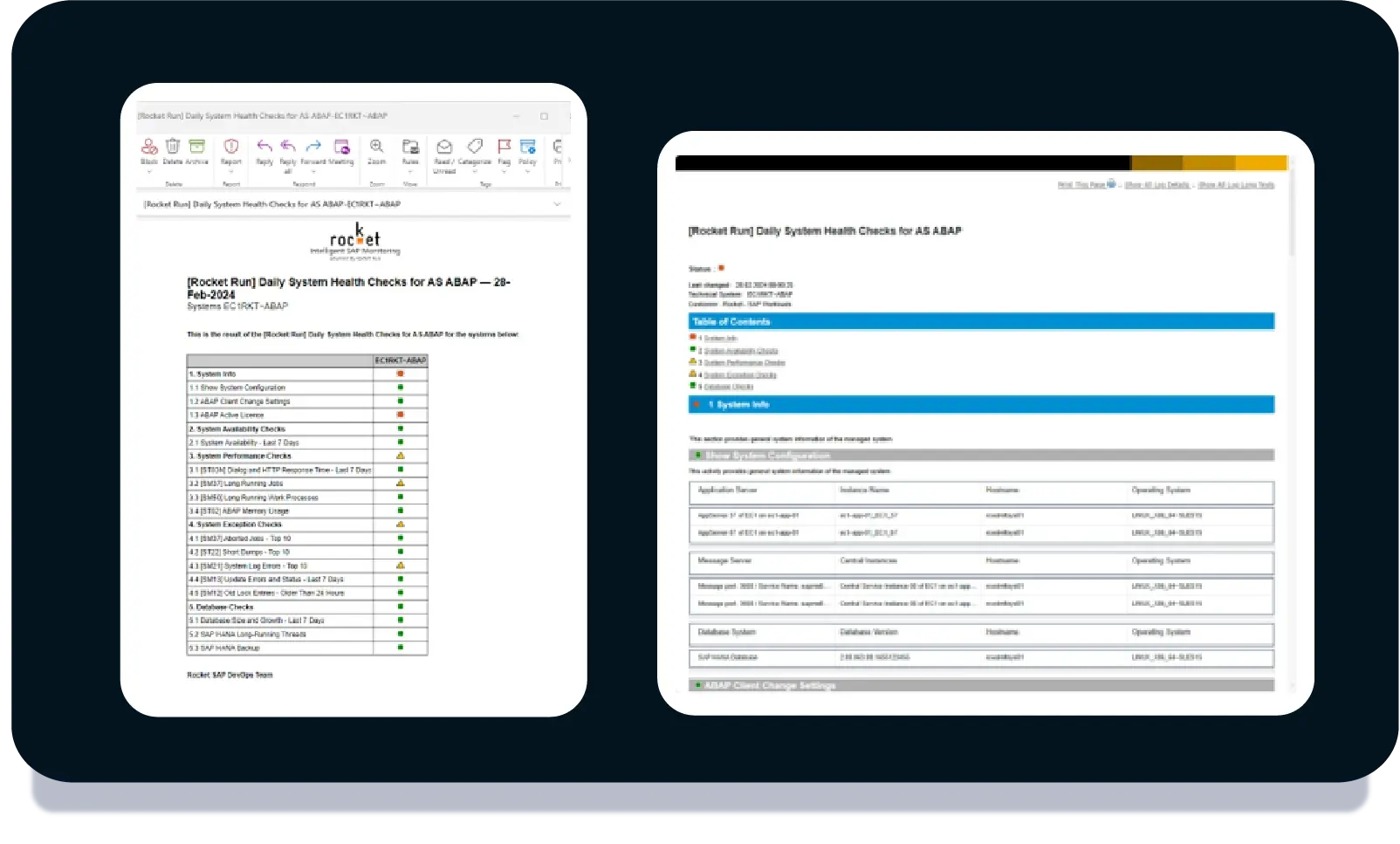This screenshot has width=1400, height=844.
Task: Click the Report shield icon
Action: (x=231, y=146)
